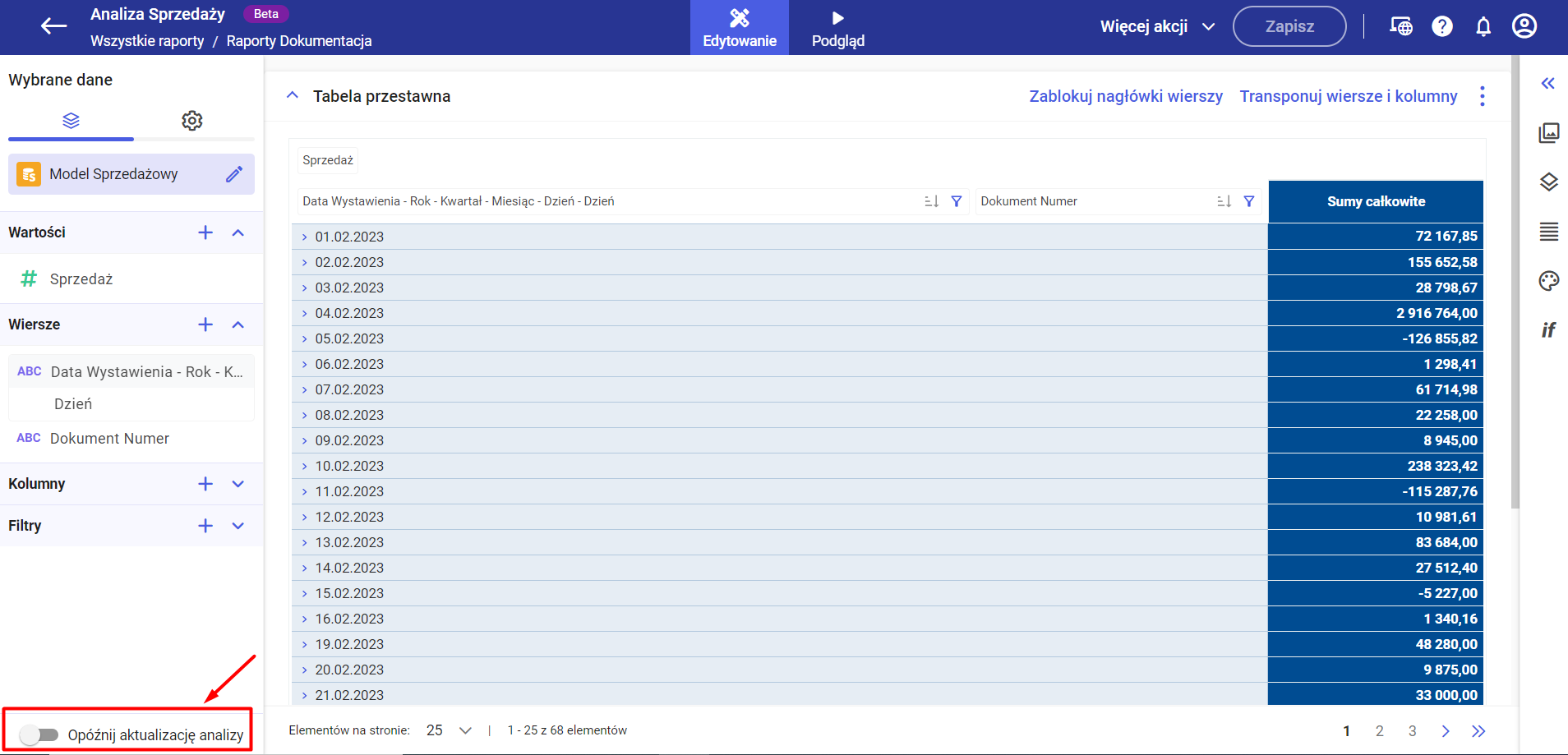Expand the 21.02.2023 row
Screen dimensions: 1568x755
pyautogui.click(x=304, y=695)
